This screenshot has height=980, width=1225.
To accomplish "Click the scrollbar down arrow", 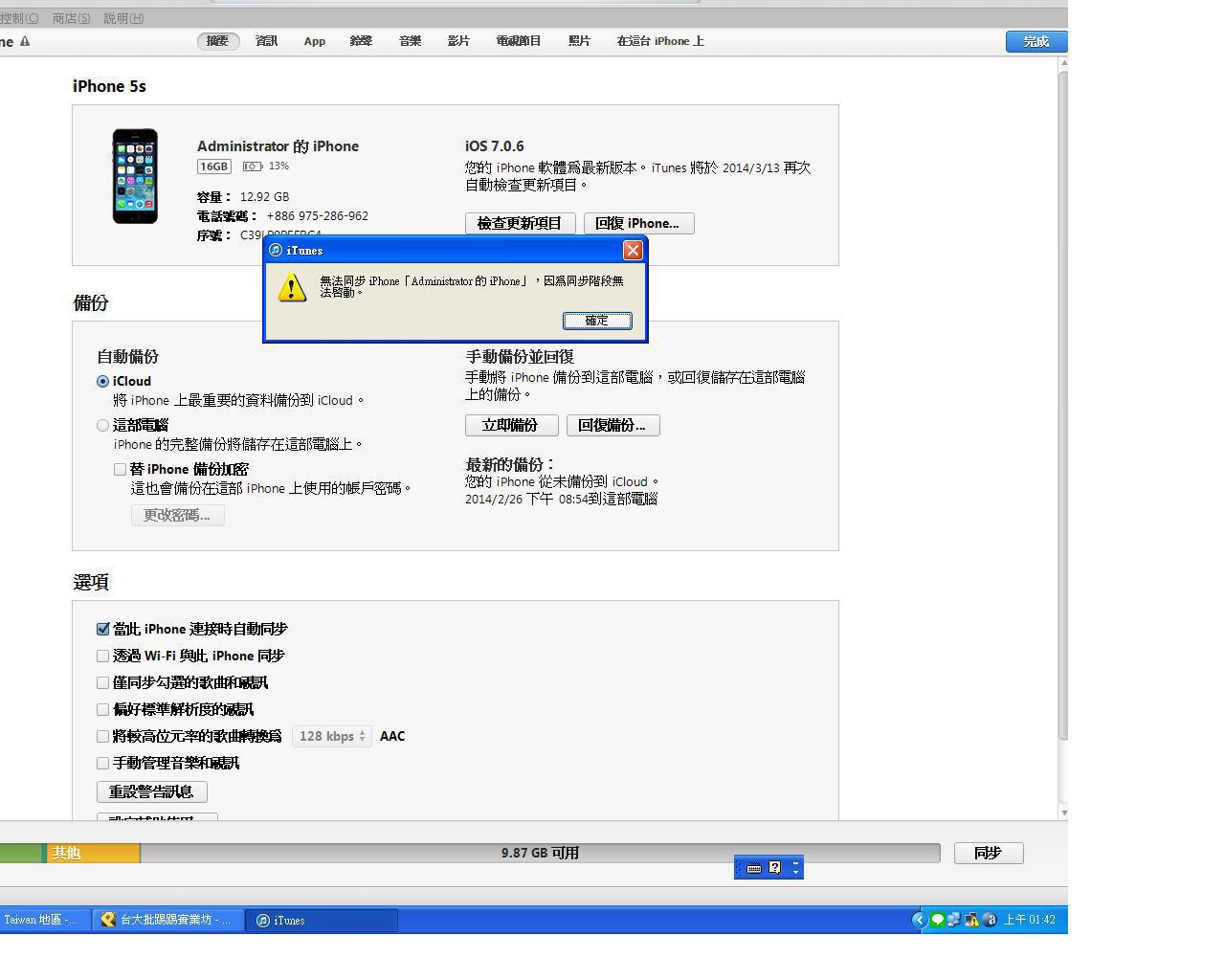I will coord(1063,813).
